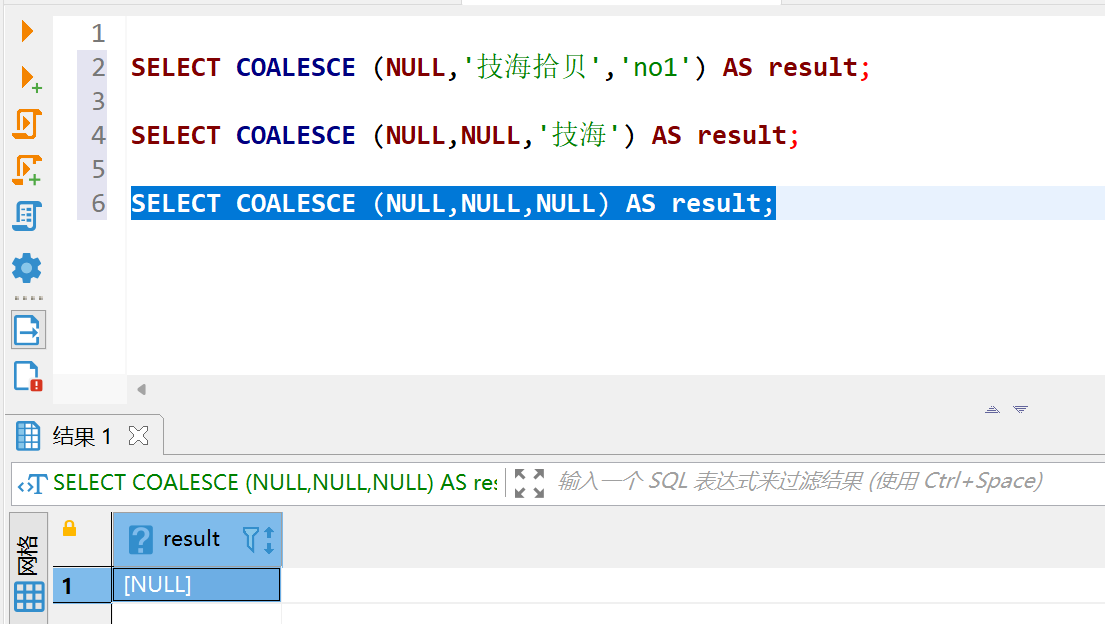The width and height of the screenshot is (1105, 624).
Task: Open the filter dropdown on the result column
Action: (250, 539)
